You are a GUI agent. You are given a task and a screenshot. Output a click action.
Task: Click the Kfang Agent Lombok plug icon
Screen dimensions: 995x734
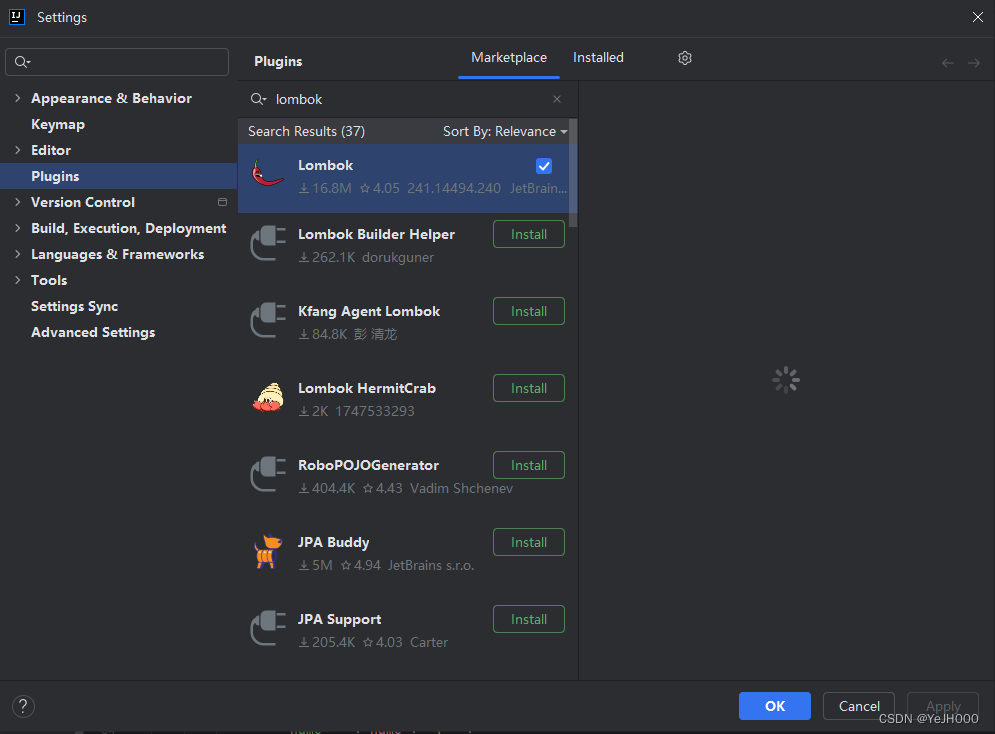pyautogui.click(x=268, y=320)
